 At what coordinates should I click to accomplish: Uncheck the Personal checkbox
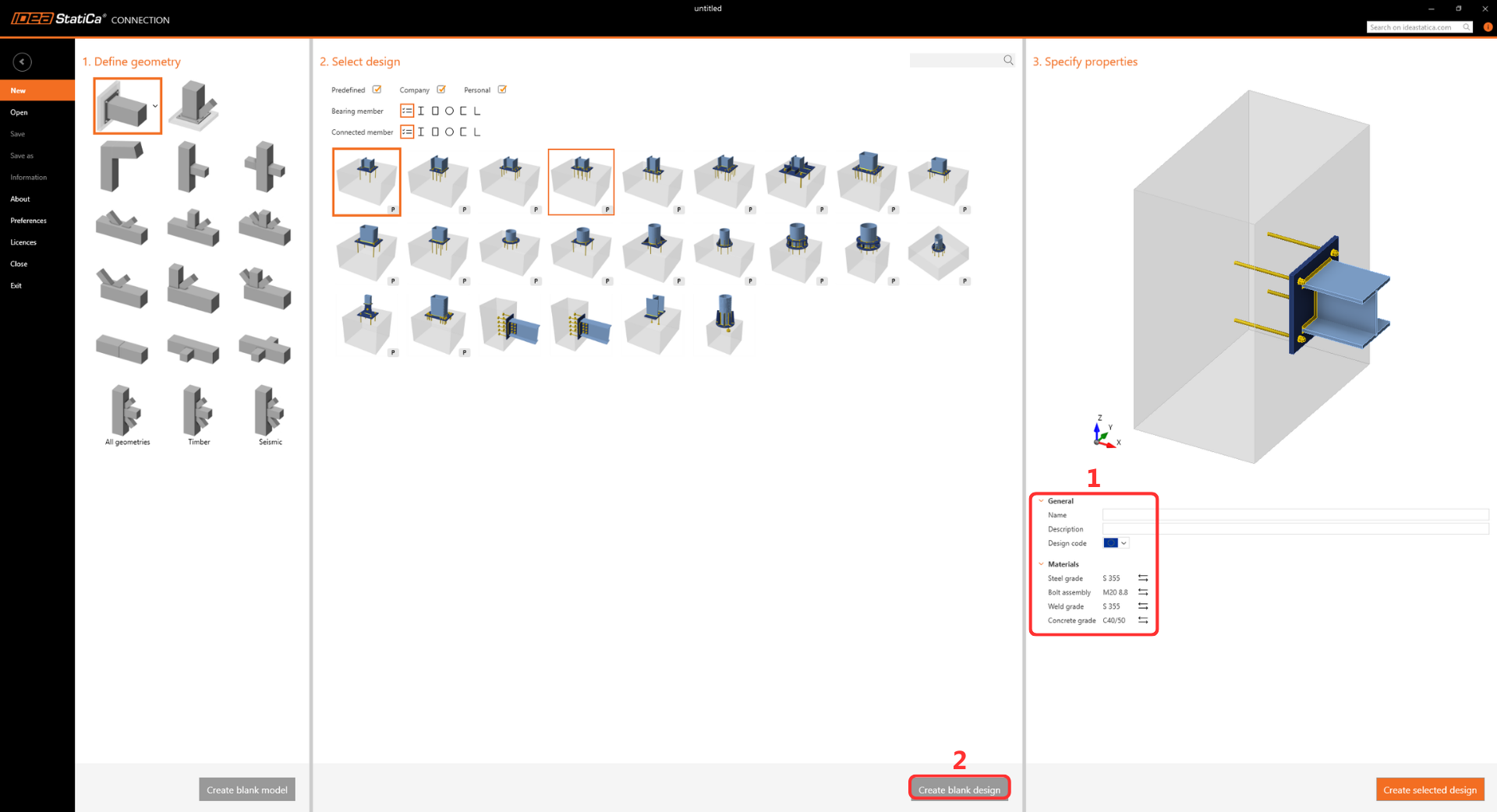point(502,90)
